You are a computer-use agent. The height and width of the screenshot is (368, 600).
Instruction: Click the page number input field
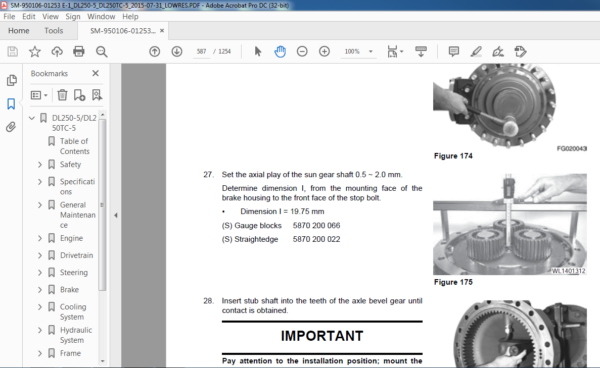202,51
